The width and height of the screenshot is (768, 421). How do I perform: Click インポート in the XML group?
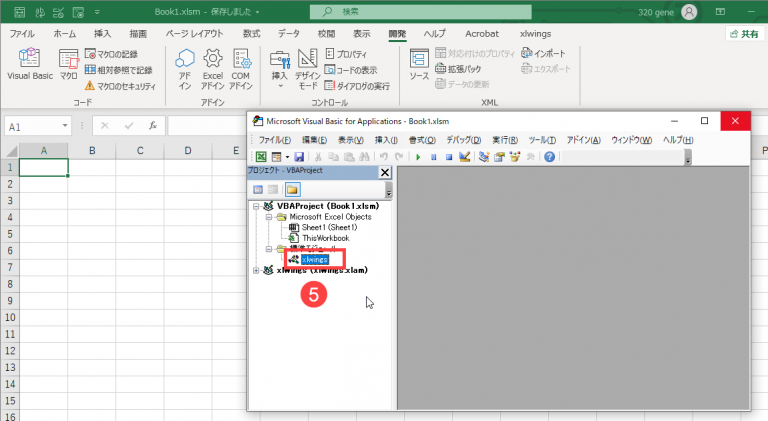pyautogui.click(x=544, y=53)
